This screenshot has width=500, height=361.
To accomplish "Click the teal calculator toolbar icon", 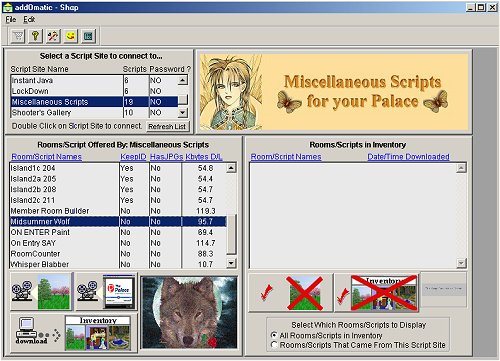I will 88,36.
